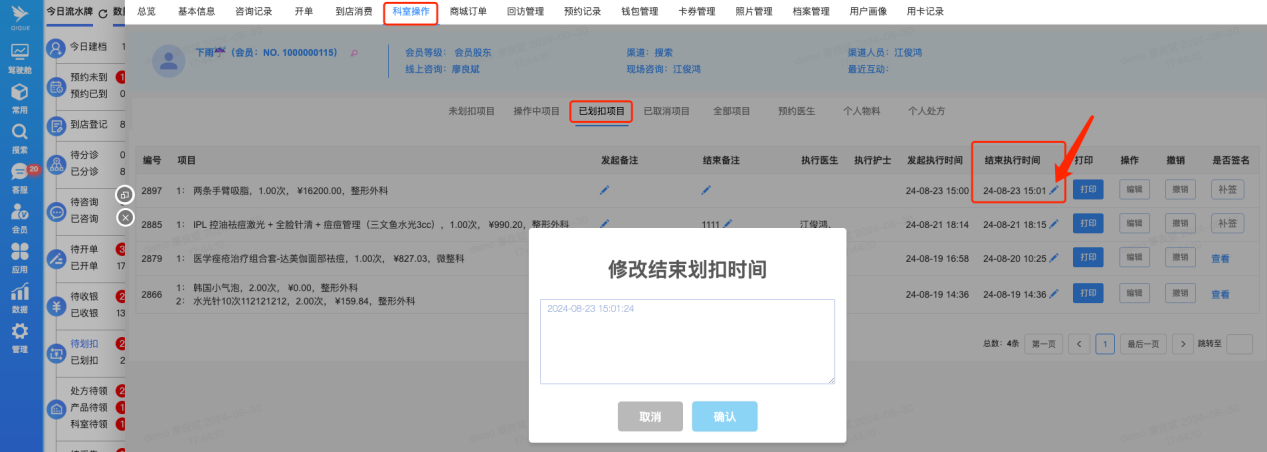Click the time textarea in the dialog
Screen dimensions: 1267x452
[x=687, y=341]
